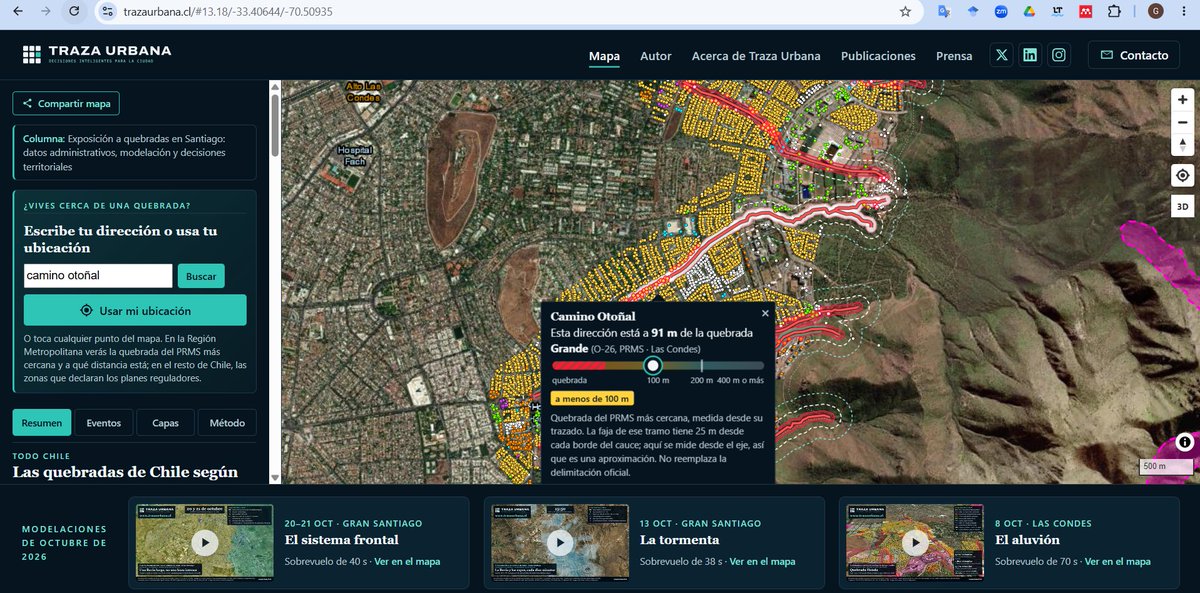1200x593 pixels.
Task: Switch to the Eventos tab
Action: (x=104, y=423)
